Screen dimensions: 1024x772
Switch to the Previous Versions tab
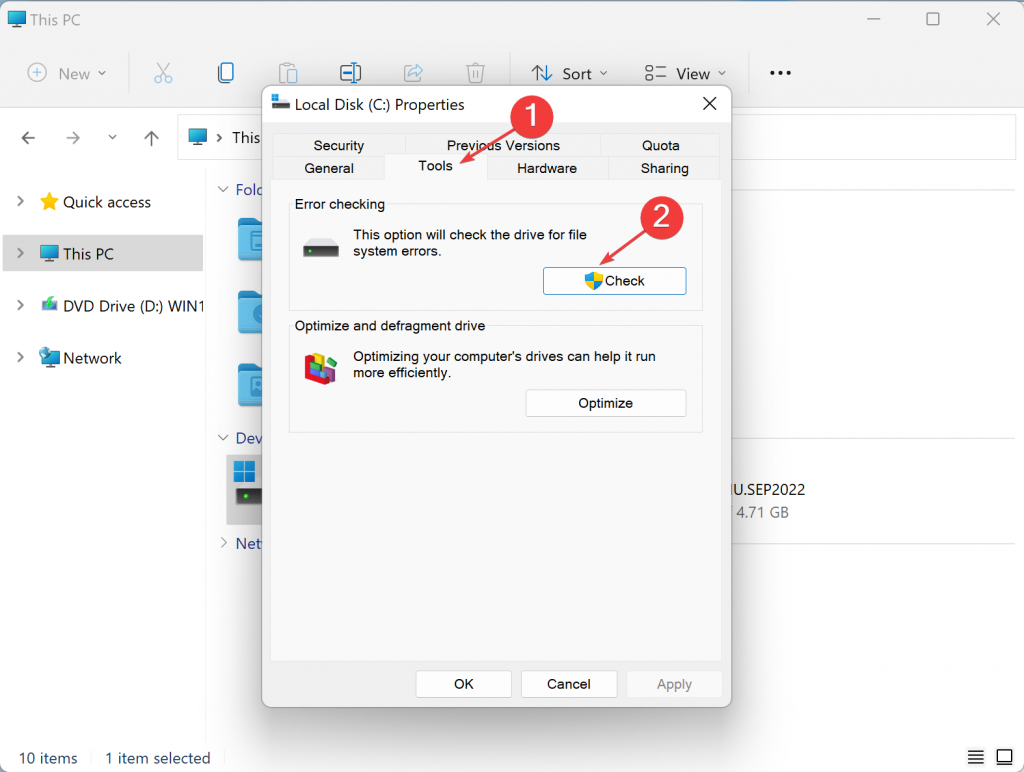tap(503, 145)
